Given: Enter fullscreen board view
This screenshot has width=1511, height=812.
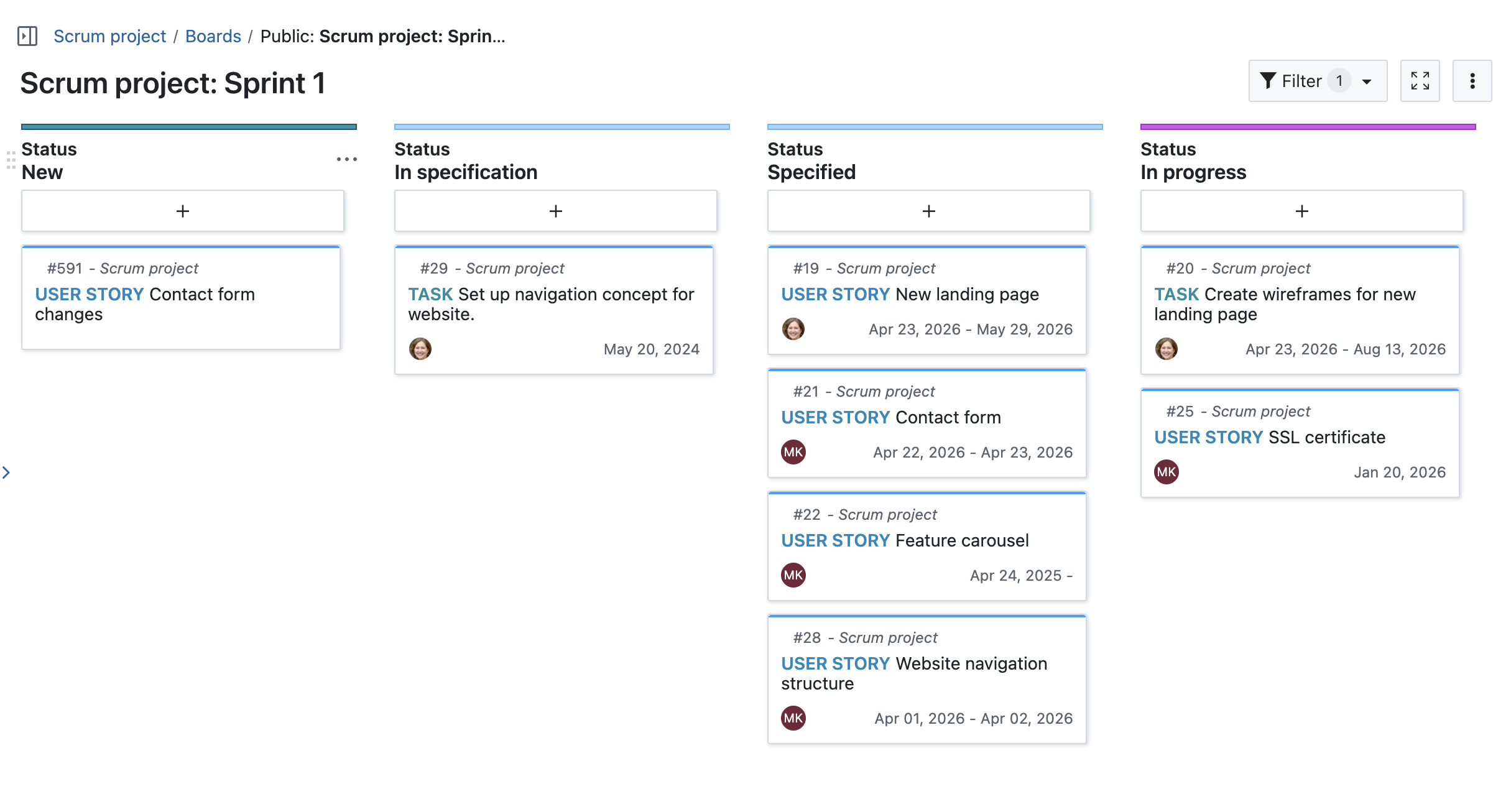Looking at the screenshot, I should point(1420,80).
